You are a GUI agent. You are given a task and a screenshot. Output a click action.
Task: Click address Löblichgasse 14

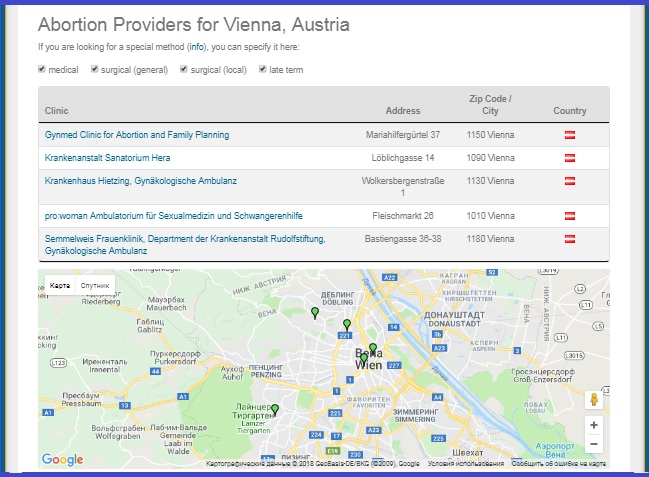(x=403, y=158)
